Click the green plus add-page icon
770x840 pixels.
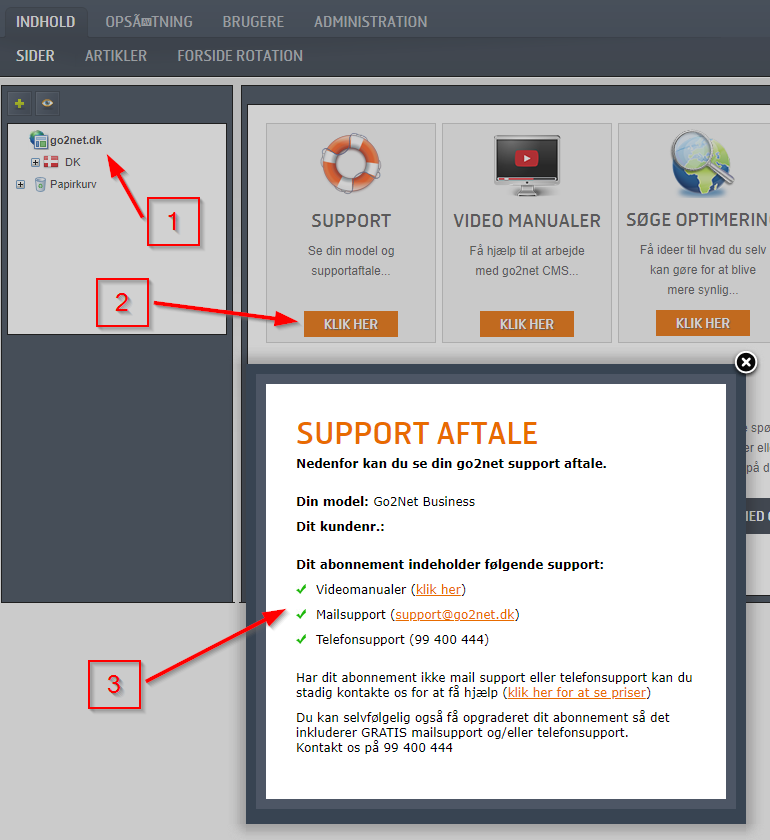20,102
